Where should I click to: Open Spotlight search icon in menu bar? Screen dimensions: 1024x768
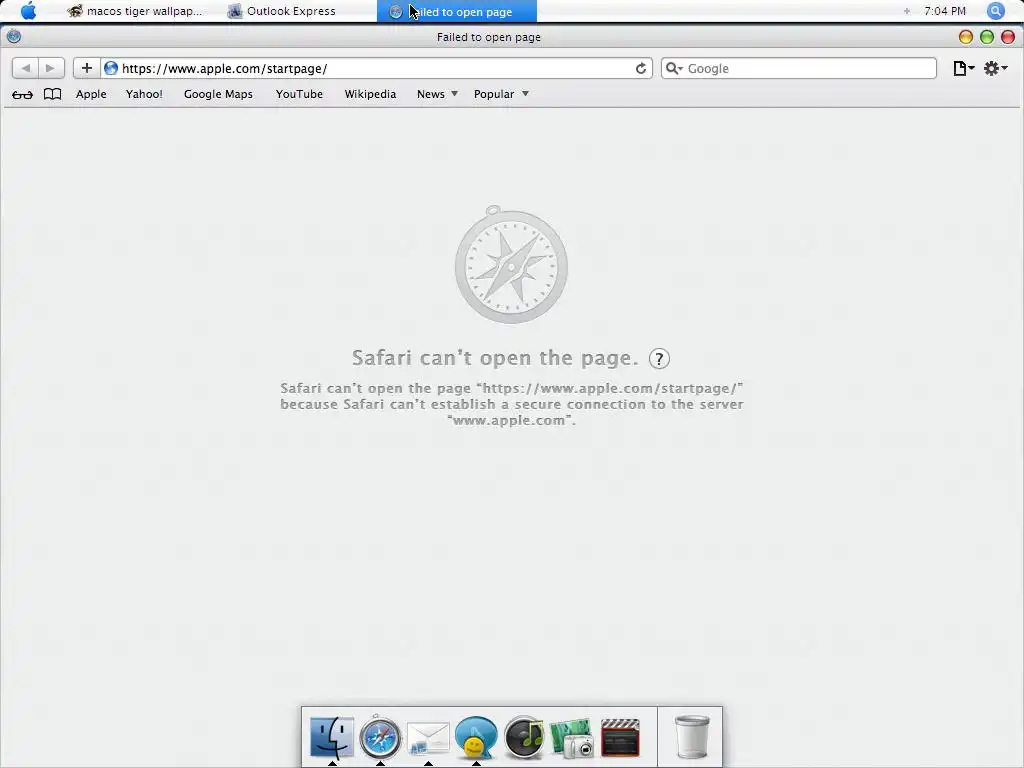click(x=995, y=10)
